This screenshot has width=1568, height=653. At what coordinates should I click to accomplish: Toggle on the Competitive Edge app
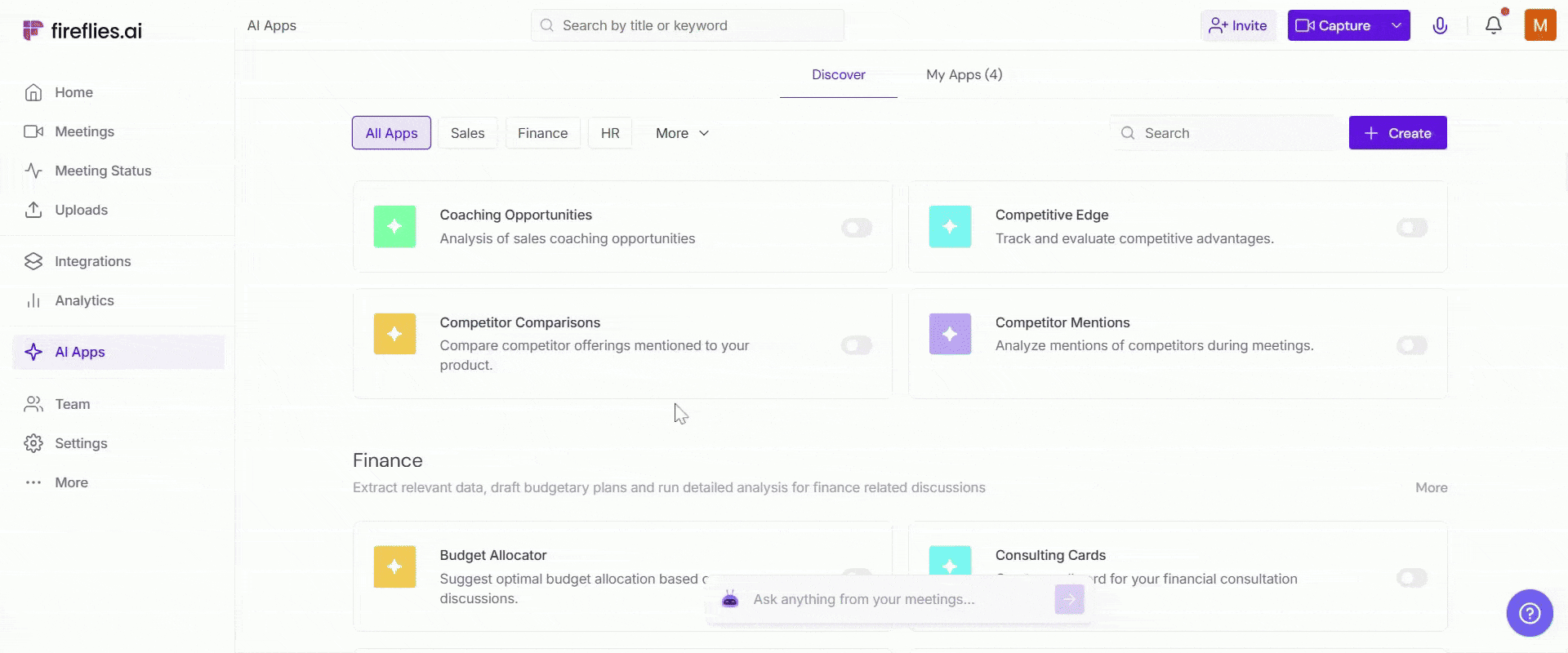point(1412,228)
